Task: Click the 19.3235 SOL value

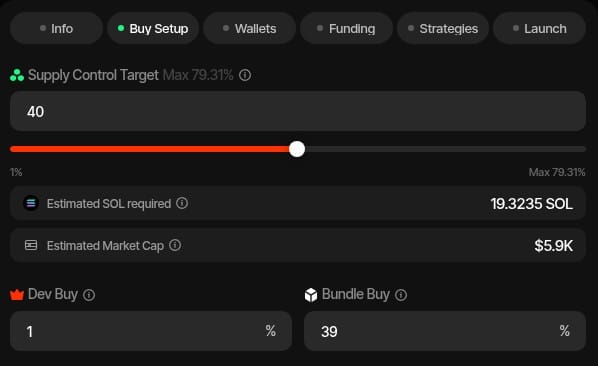Action: (x=531, y=204)
